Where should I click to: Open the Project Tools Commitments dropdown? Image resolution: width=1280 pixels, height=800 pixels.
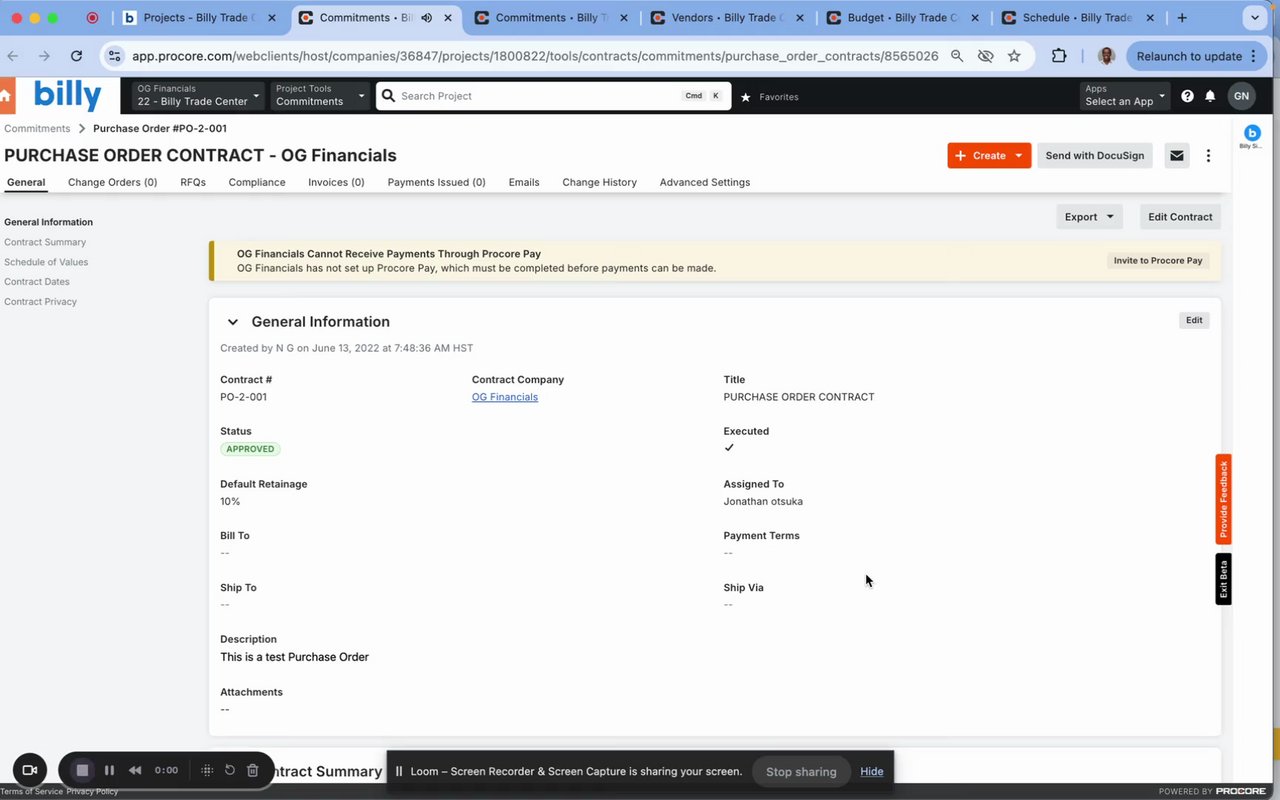(x=320, y=95)
